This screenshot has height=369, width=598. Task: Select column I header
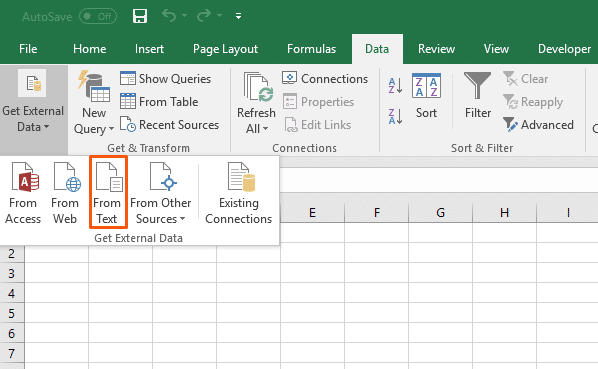click(567, 212)
